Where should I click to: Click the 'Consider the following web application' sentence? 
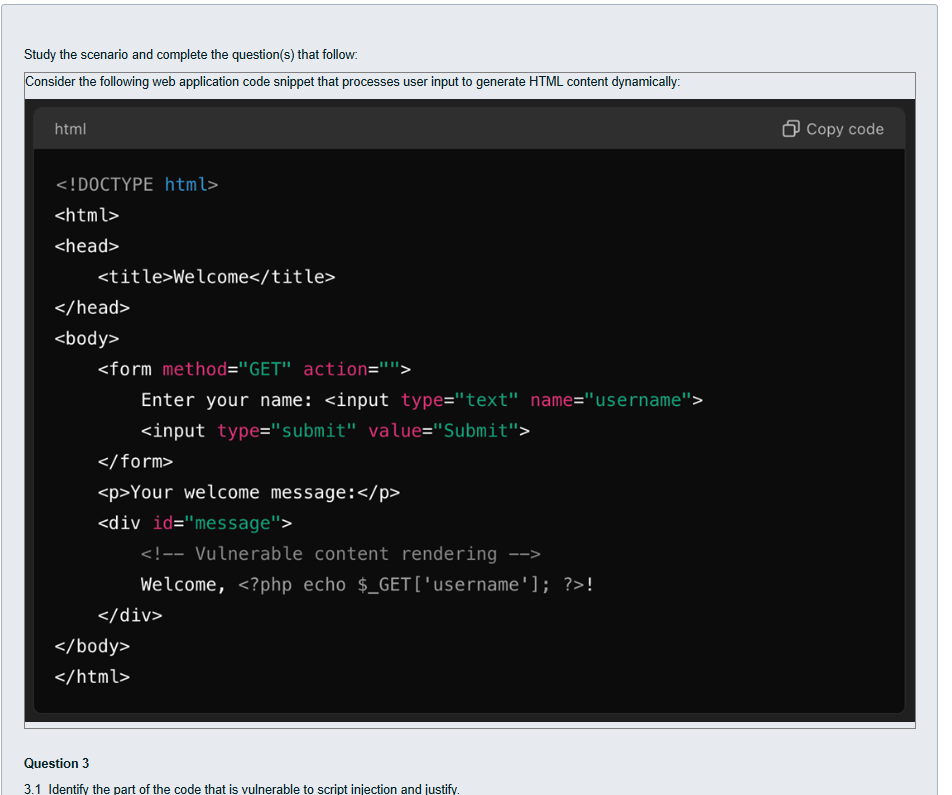[353, 82]
